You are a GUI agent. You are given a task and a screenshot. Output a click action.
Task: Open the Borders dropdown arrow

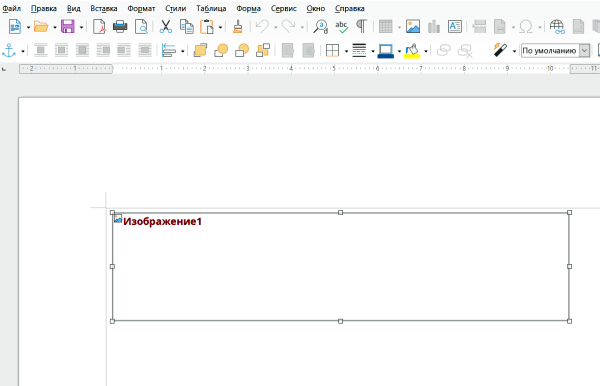click(x=346, y=51)
